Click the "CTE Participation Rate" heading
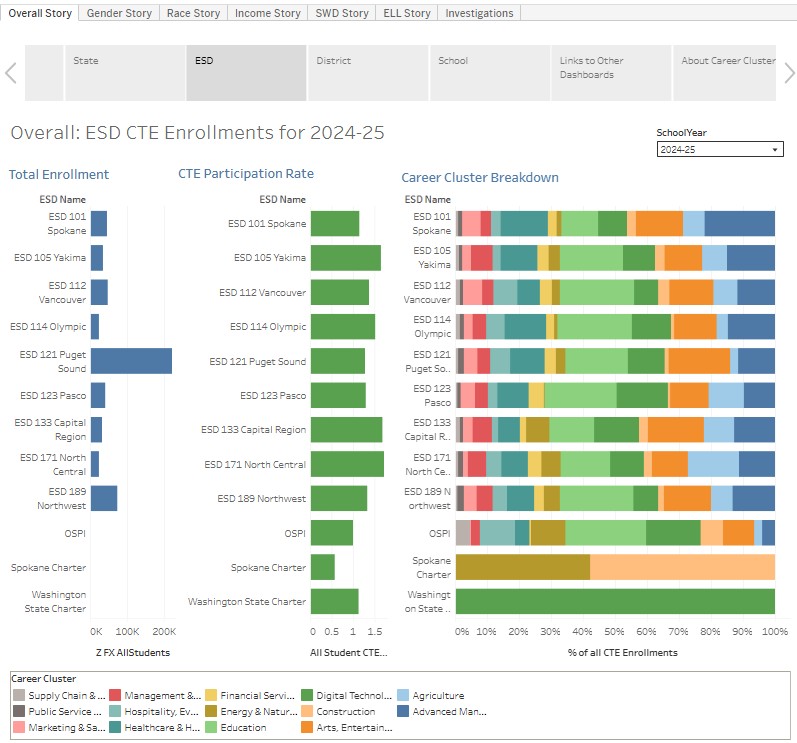The width and height of the screenshot is (797, 743). click(x=246, y=174)
